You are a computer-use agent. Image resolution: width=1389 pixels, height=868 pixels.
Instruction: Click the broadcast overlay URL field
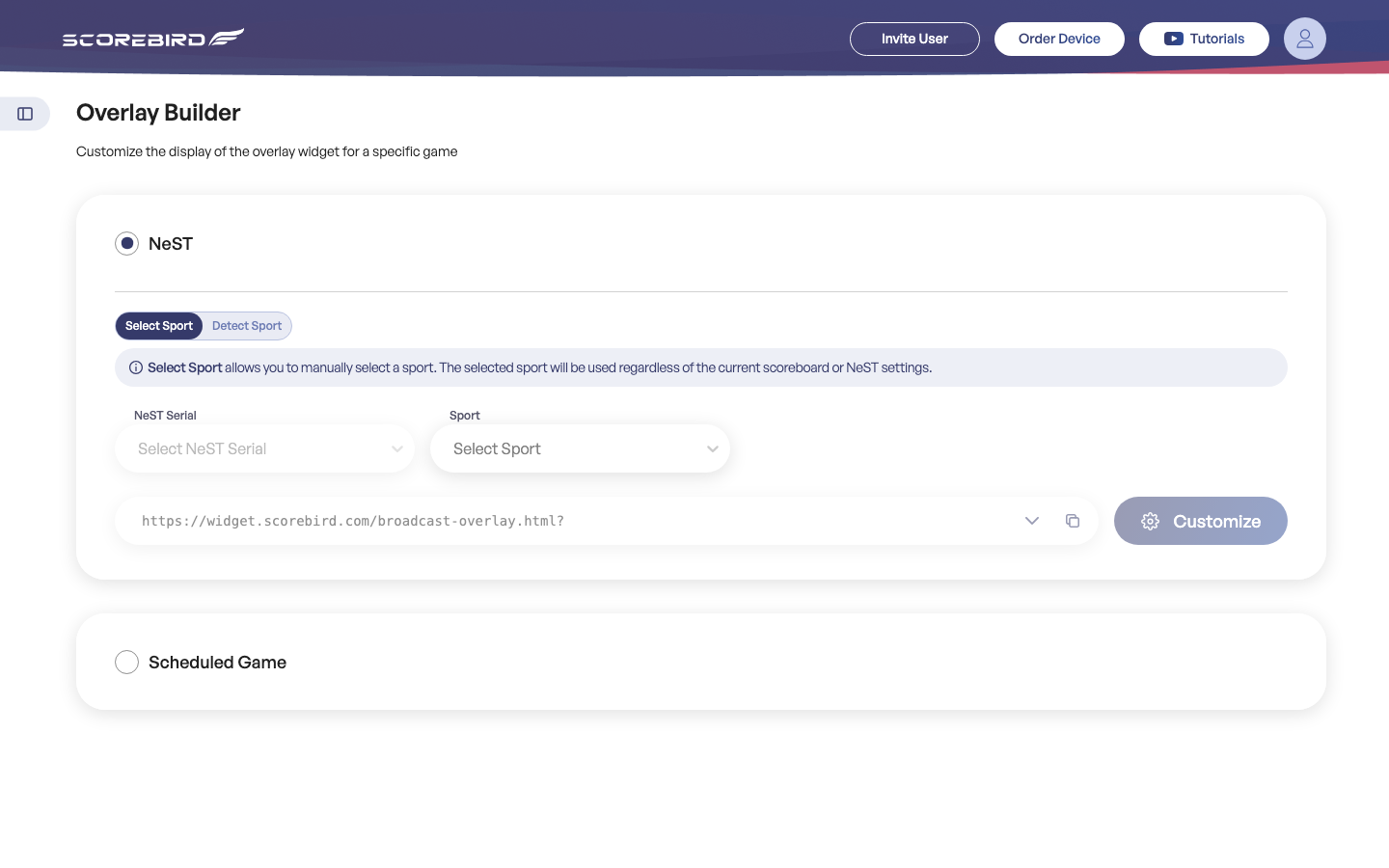606,521
